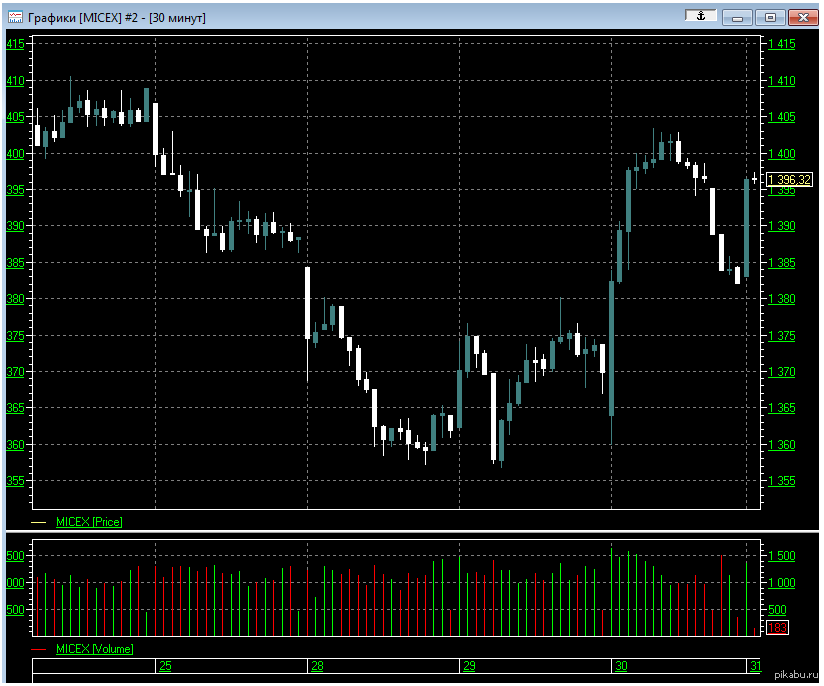Maximize the MICEX chart window
The height and width of the screenshot is (686, 824).
pos(770,17)
